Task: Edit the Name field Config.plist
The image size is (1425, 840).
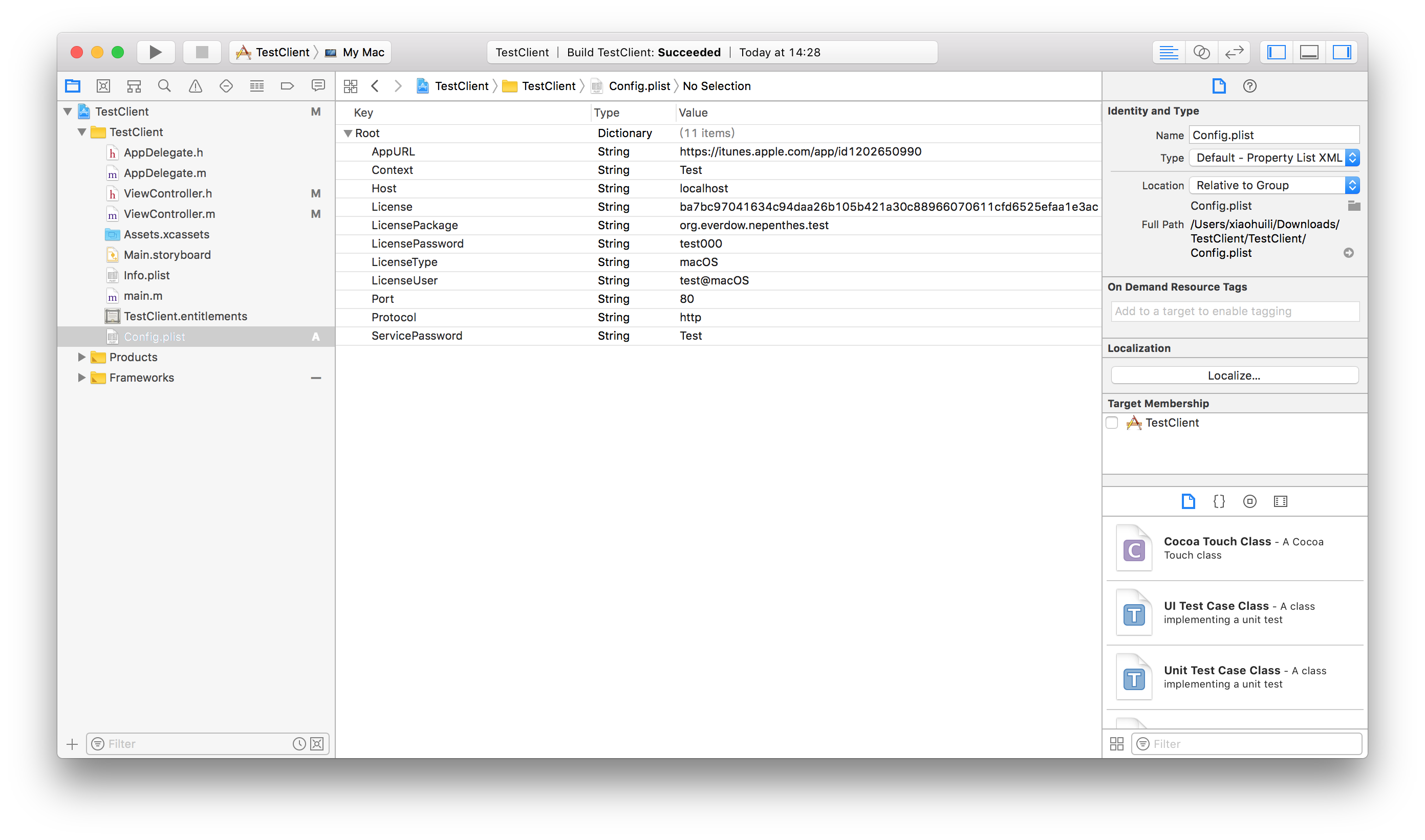Action: (1274, 135)
